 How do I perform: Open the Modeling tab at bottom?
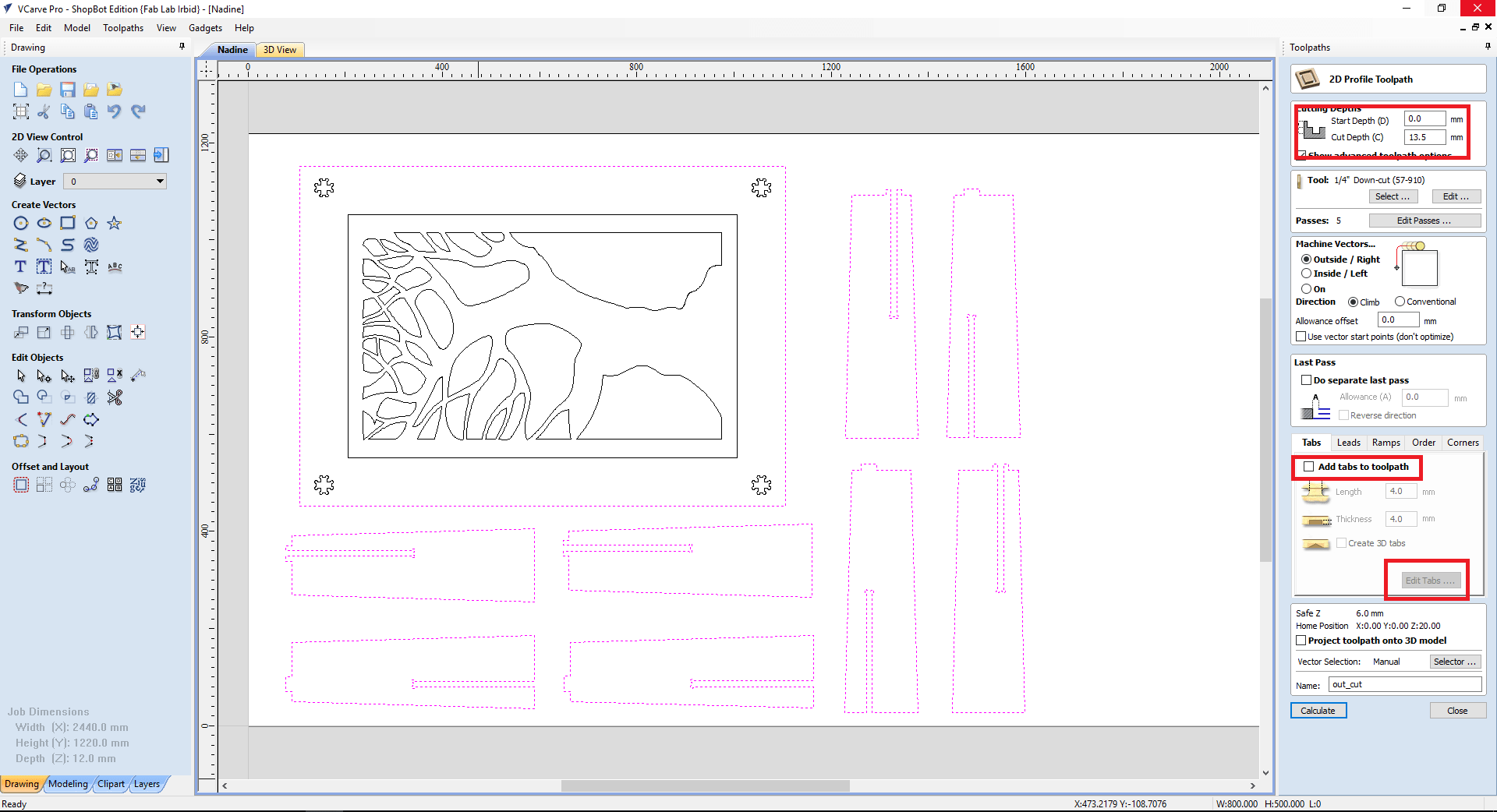point(68,784)
